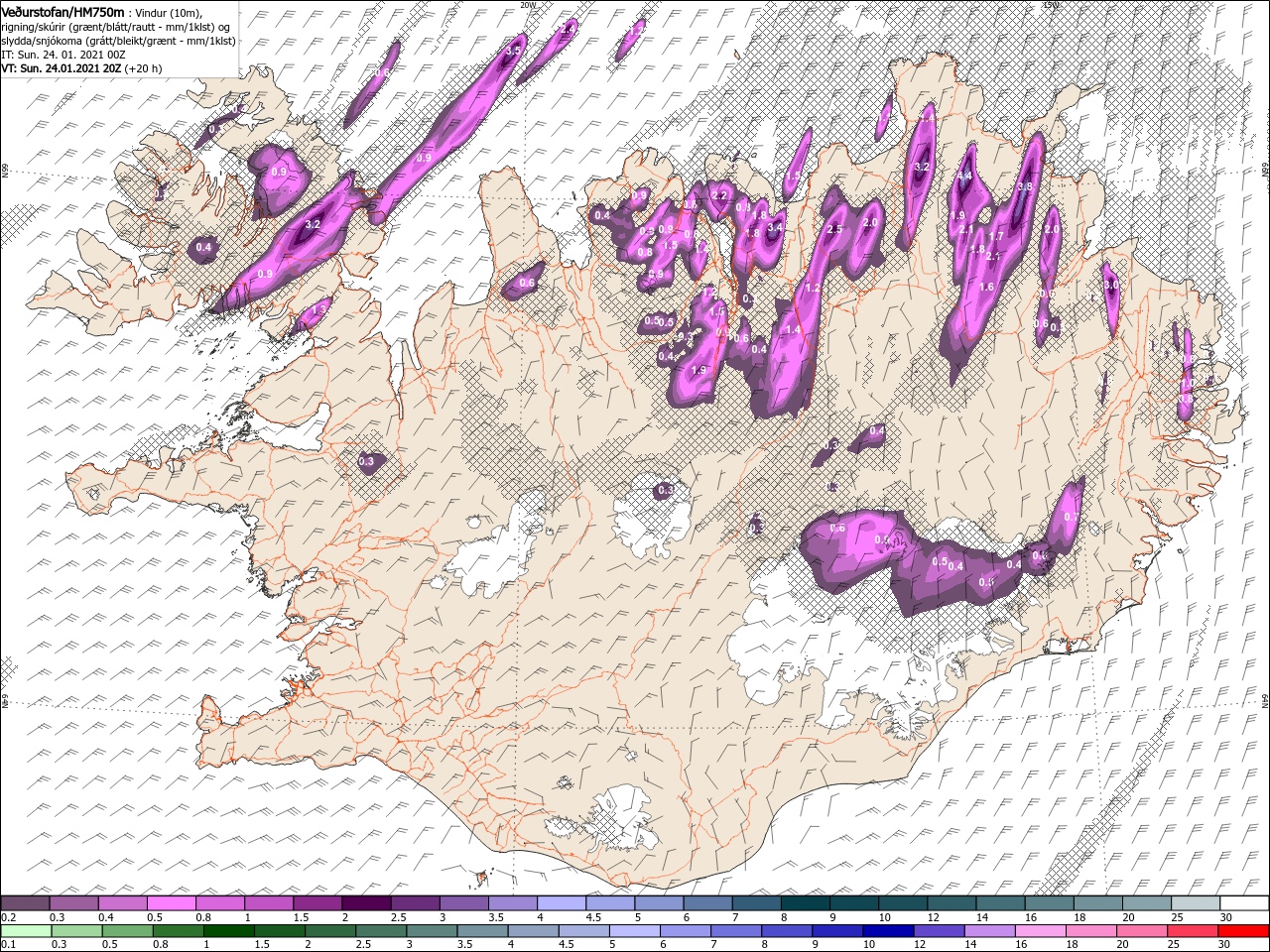This screenshot has height=952, width=1270.
Task: Select the 'IT: Sun. 24. 01. 2021 00Z' line
Action: [x=63, y=55]
